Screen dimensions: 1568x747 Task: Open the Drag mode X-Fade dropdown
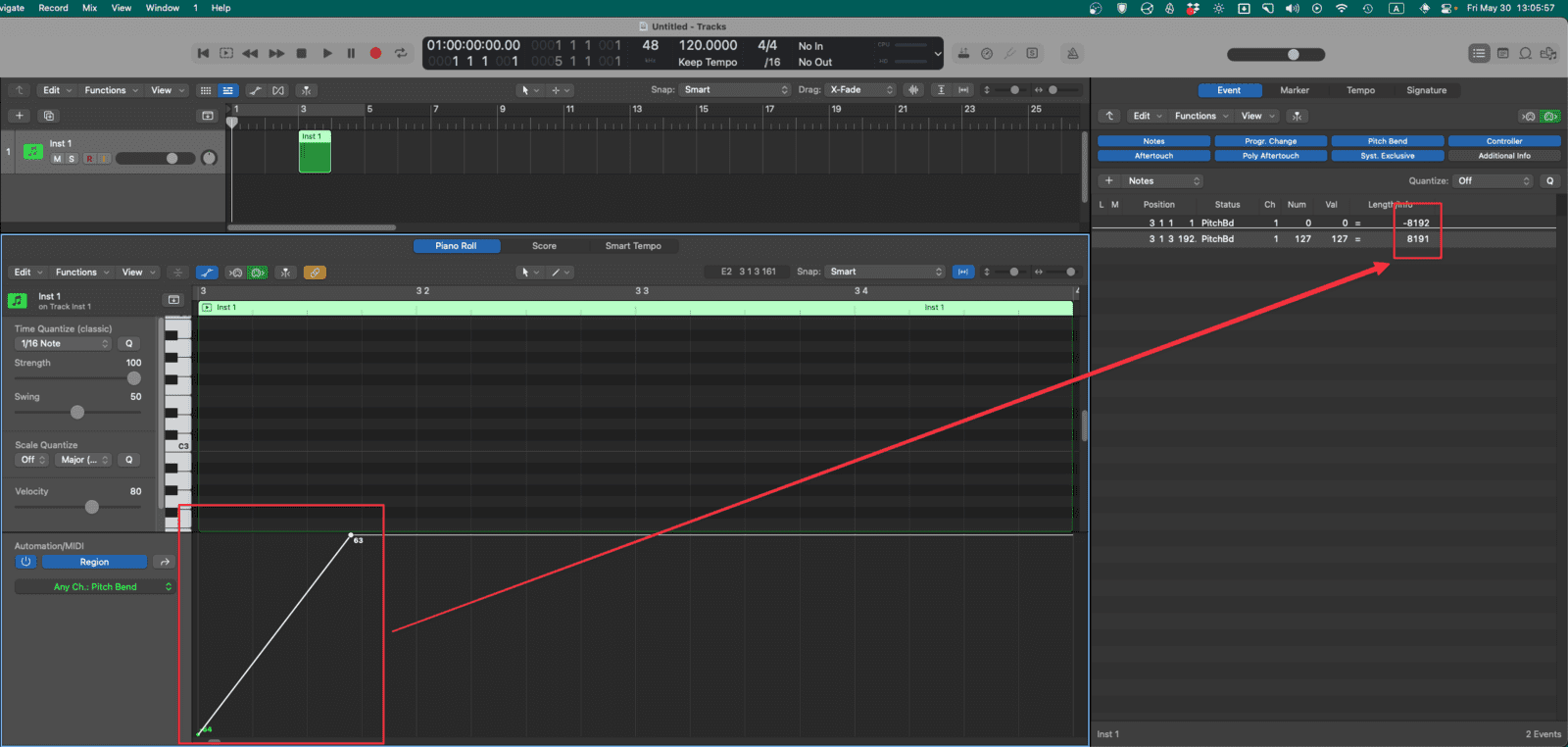860,90
